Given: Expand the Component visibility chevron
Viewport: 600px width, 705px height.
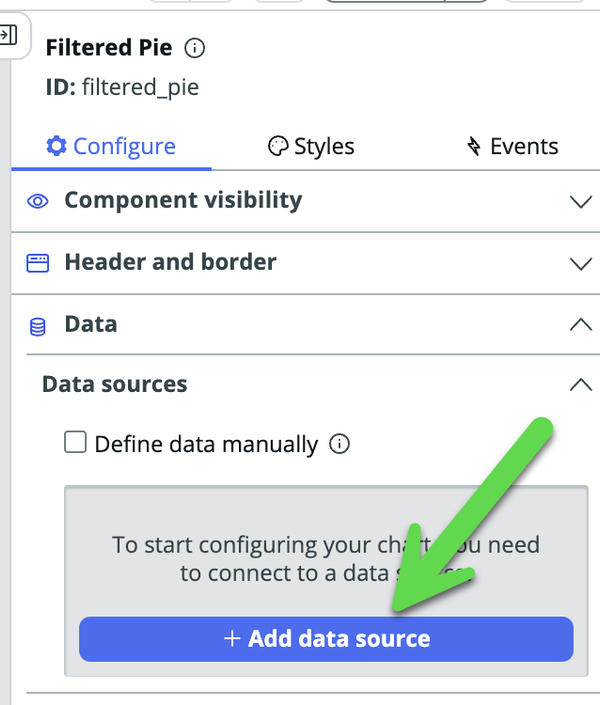Looking at the screenshot, I should click(x=581, y=201).
